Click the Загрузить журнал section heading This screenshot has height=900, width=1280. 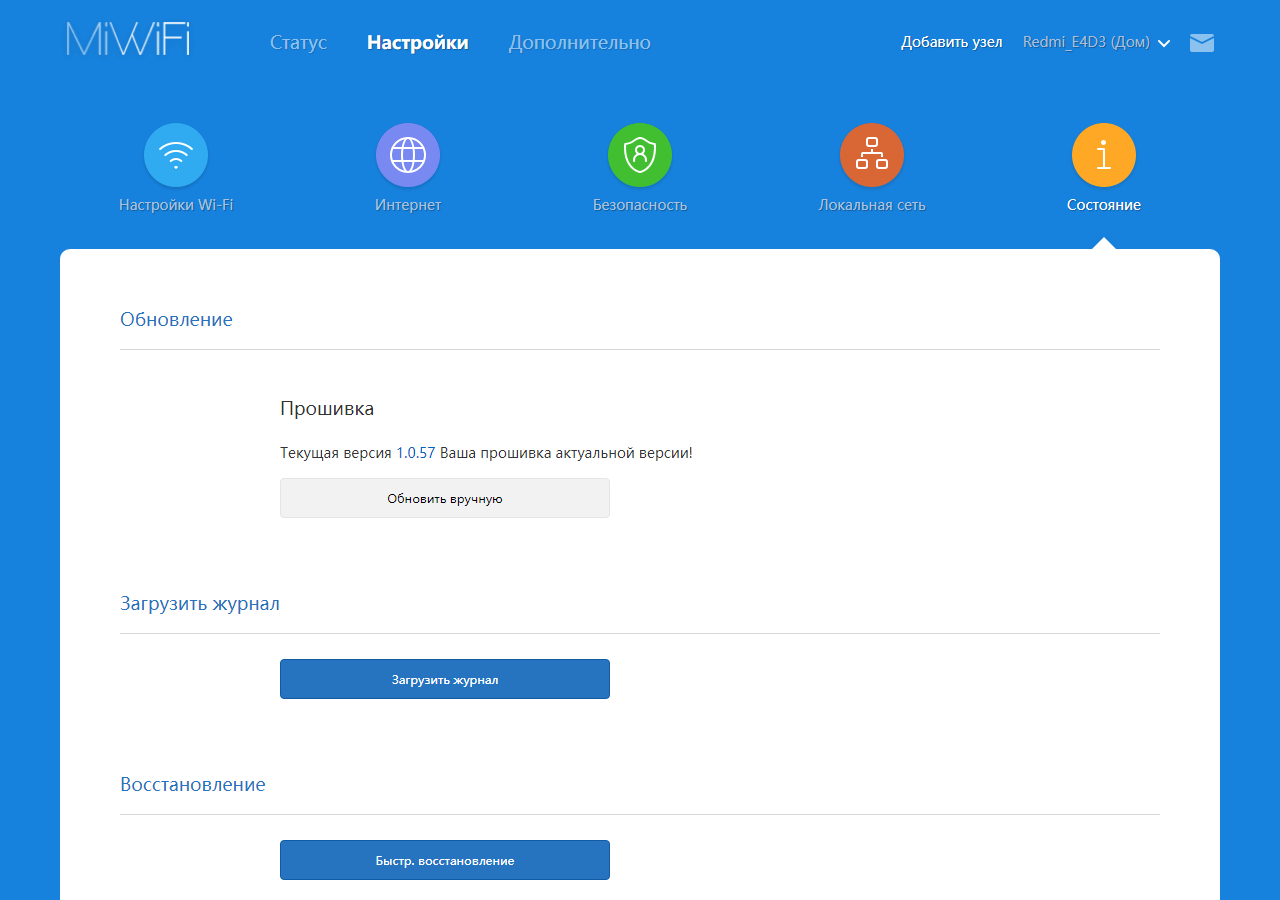[200, 604]
